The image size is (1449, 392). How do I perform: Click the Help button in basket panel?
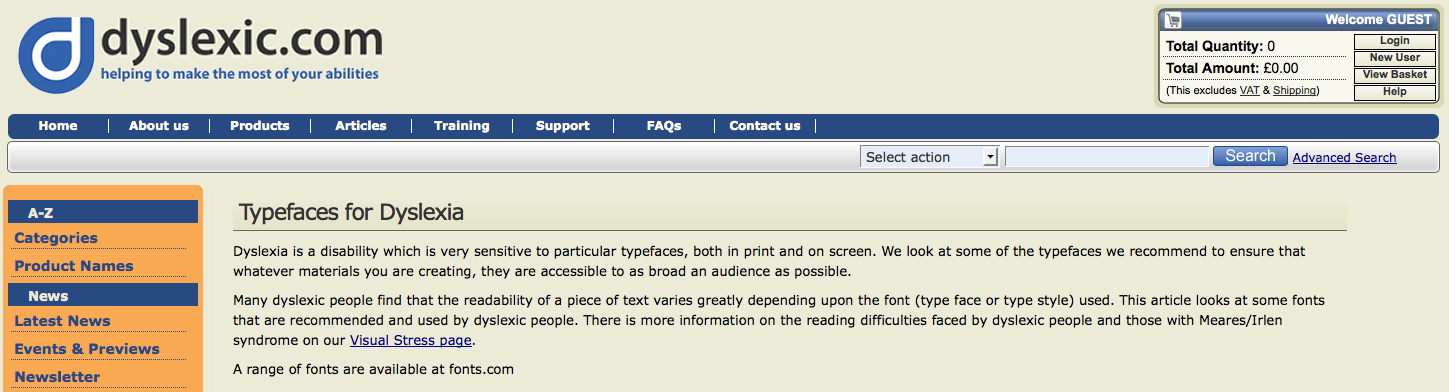(x=1395, y=92)
